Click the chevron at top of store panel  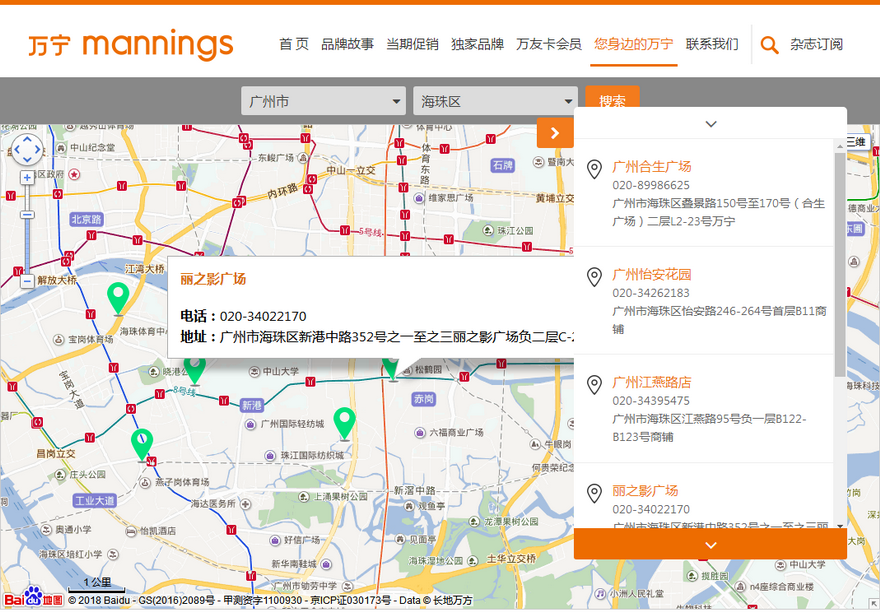(711, 123)
